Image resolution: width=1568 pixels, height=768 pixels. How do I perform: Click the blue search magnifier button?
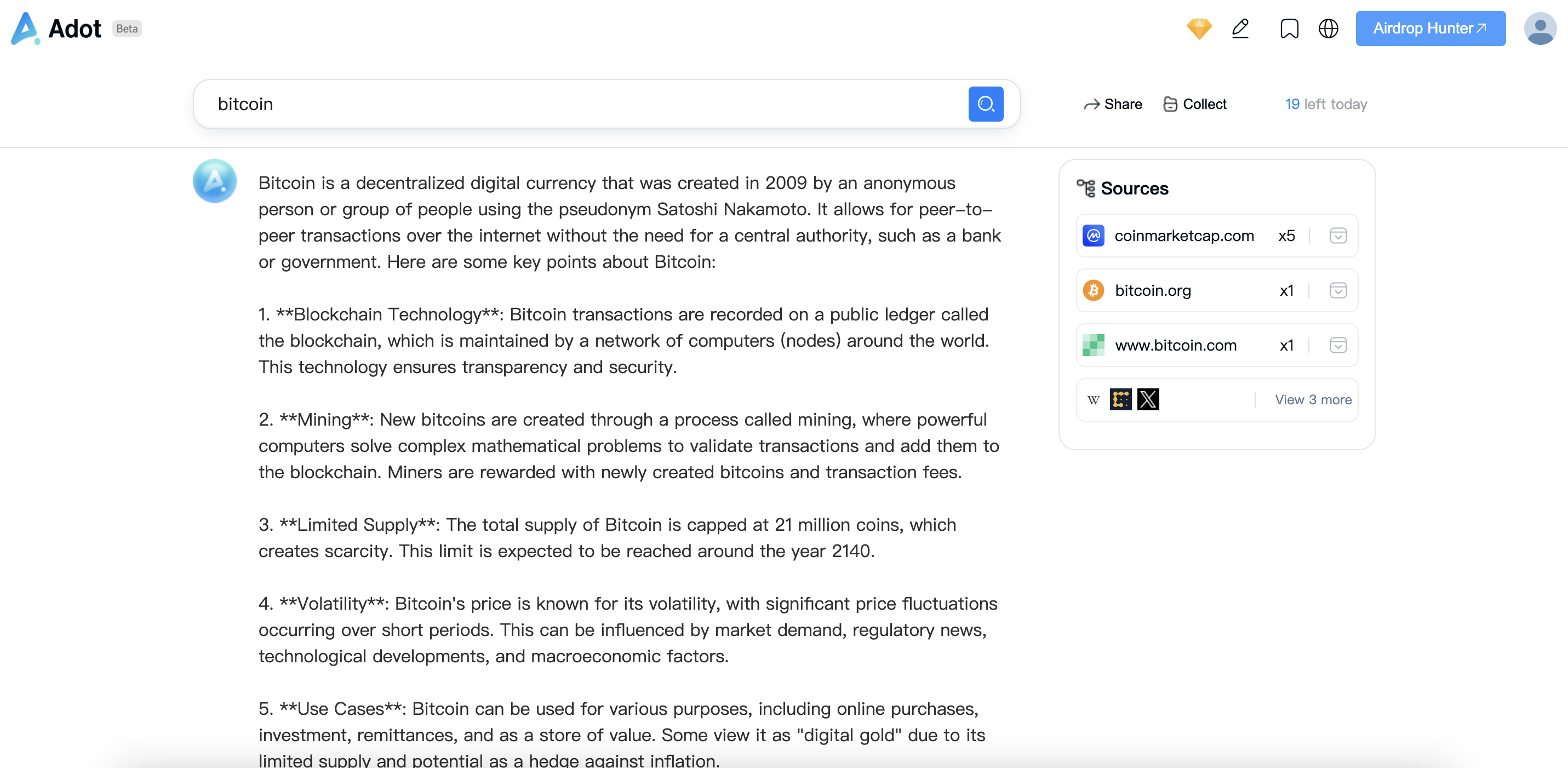tap(986, 104)
